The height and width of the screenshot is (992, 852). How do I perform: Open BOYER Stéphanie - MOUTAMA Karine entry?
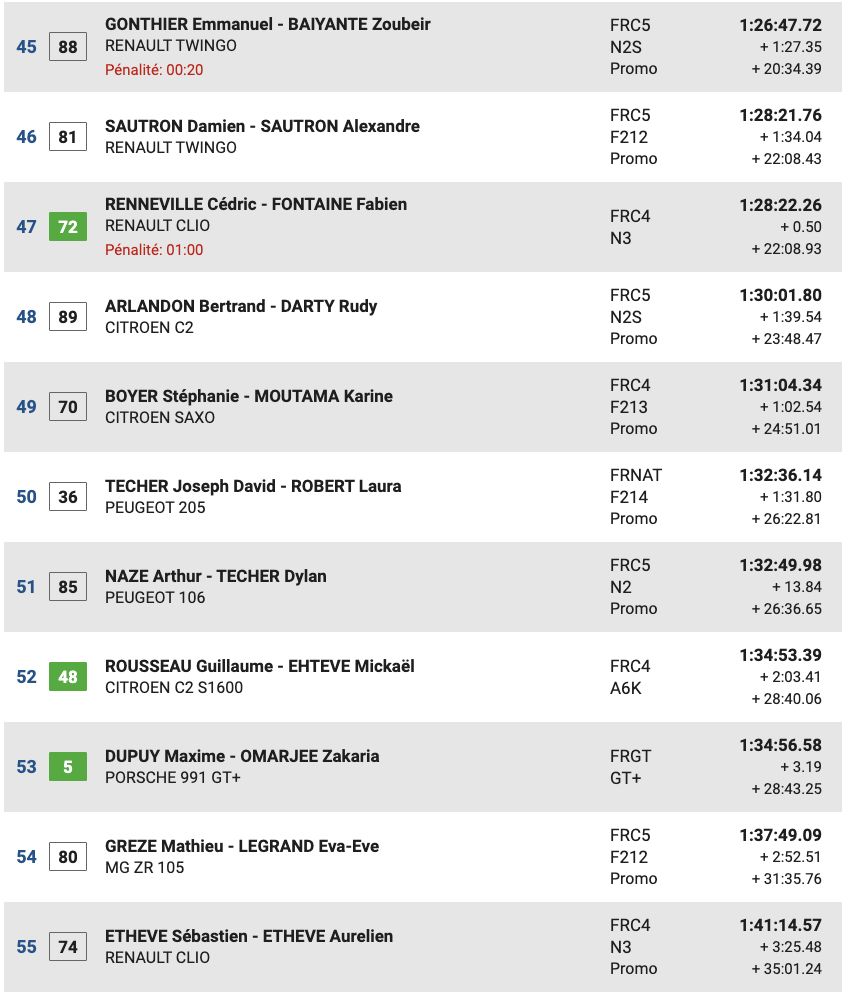coord(248,396)
